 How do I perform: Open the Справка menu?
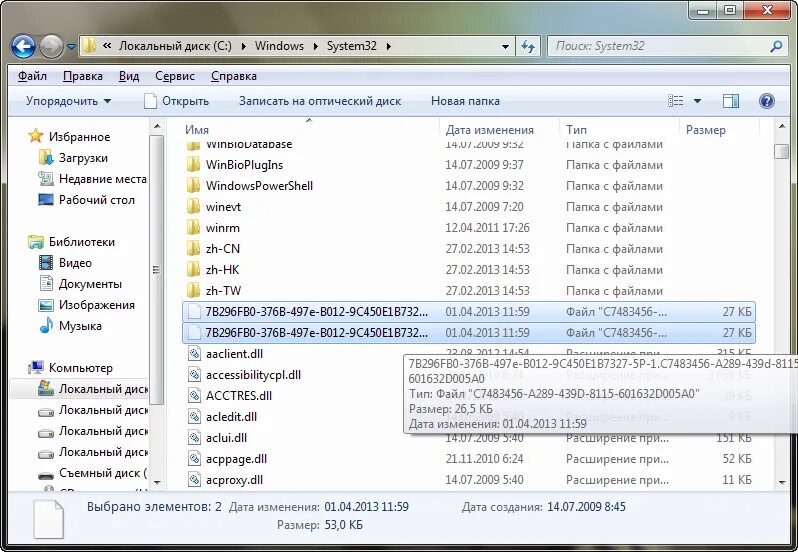[x=234, y=76]
